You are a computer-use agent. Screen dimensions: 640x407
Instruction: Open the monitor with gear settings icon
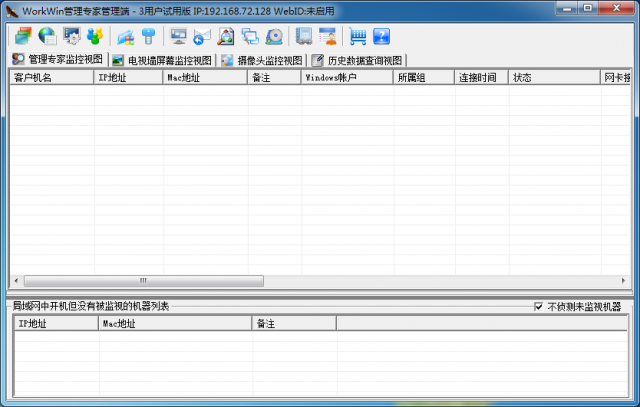click(72, 36)
